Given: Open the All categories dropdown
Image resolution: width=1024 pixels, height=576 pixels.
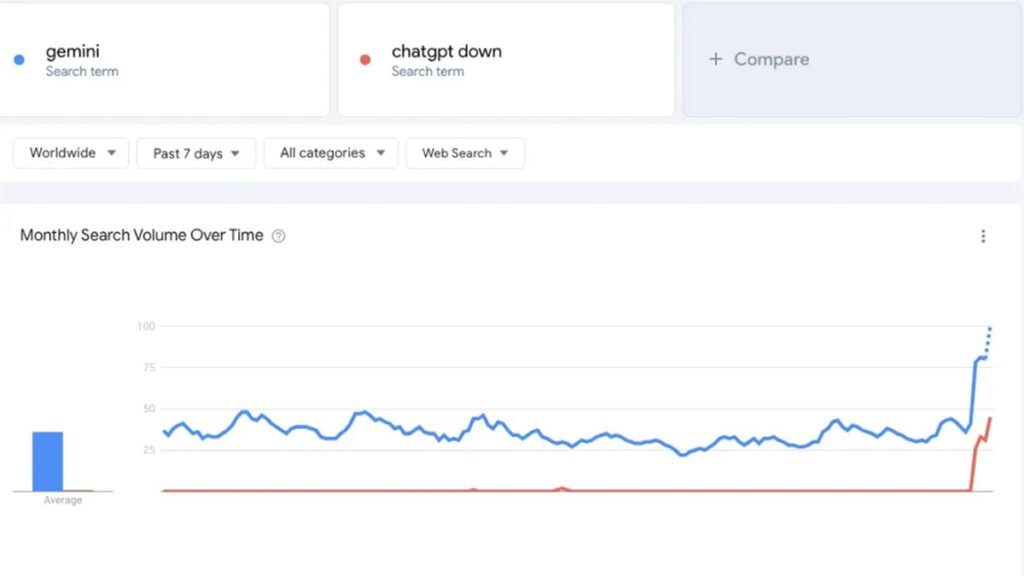Looking at the screenshot, I should point(331,153).
